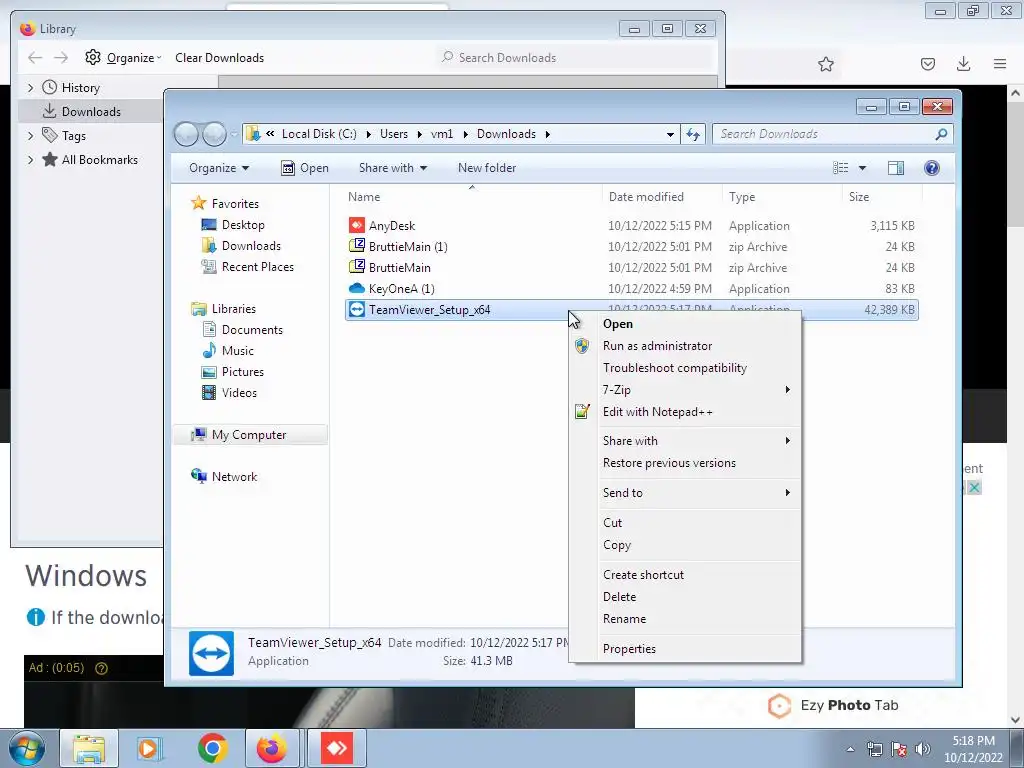Click the Local Disk (C:) breadcrumb
Image resolution: width=1024 pixels, height=768 pixels.
click(x=319, y=134)
